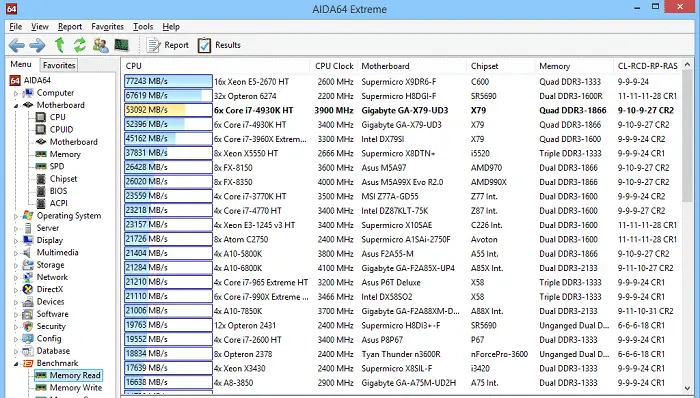
Task: Expand the Network tree node
Action: click(16, 277)
